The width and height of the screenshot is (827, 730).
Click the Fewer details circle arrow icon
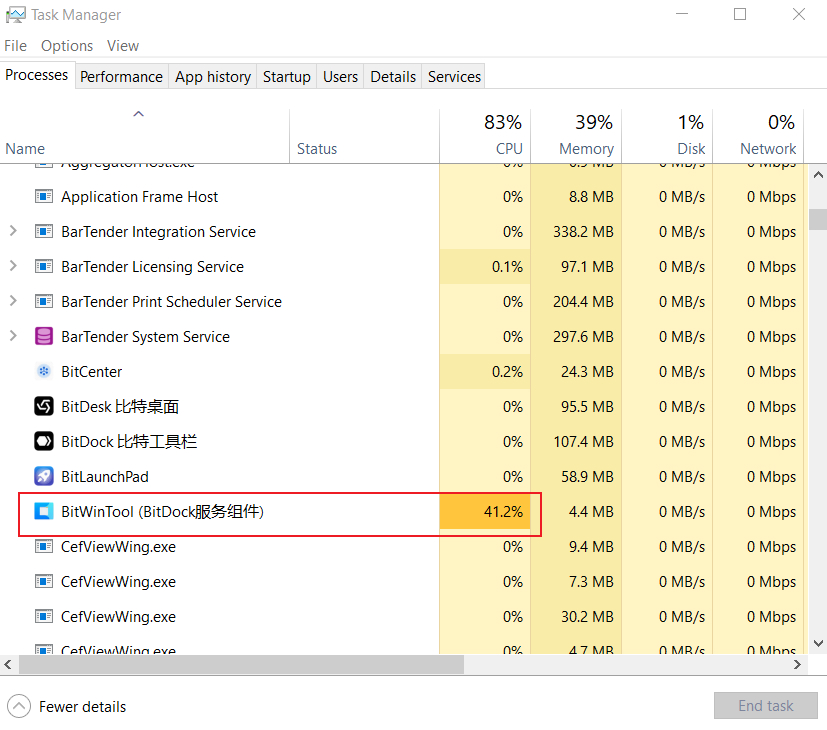tap(19, 706)
